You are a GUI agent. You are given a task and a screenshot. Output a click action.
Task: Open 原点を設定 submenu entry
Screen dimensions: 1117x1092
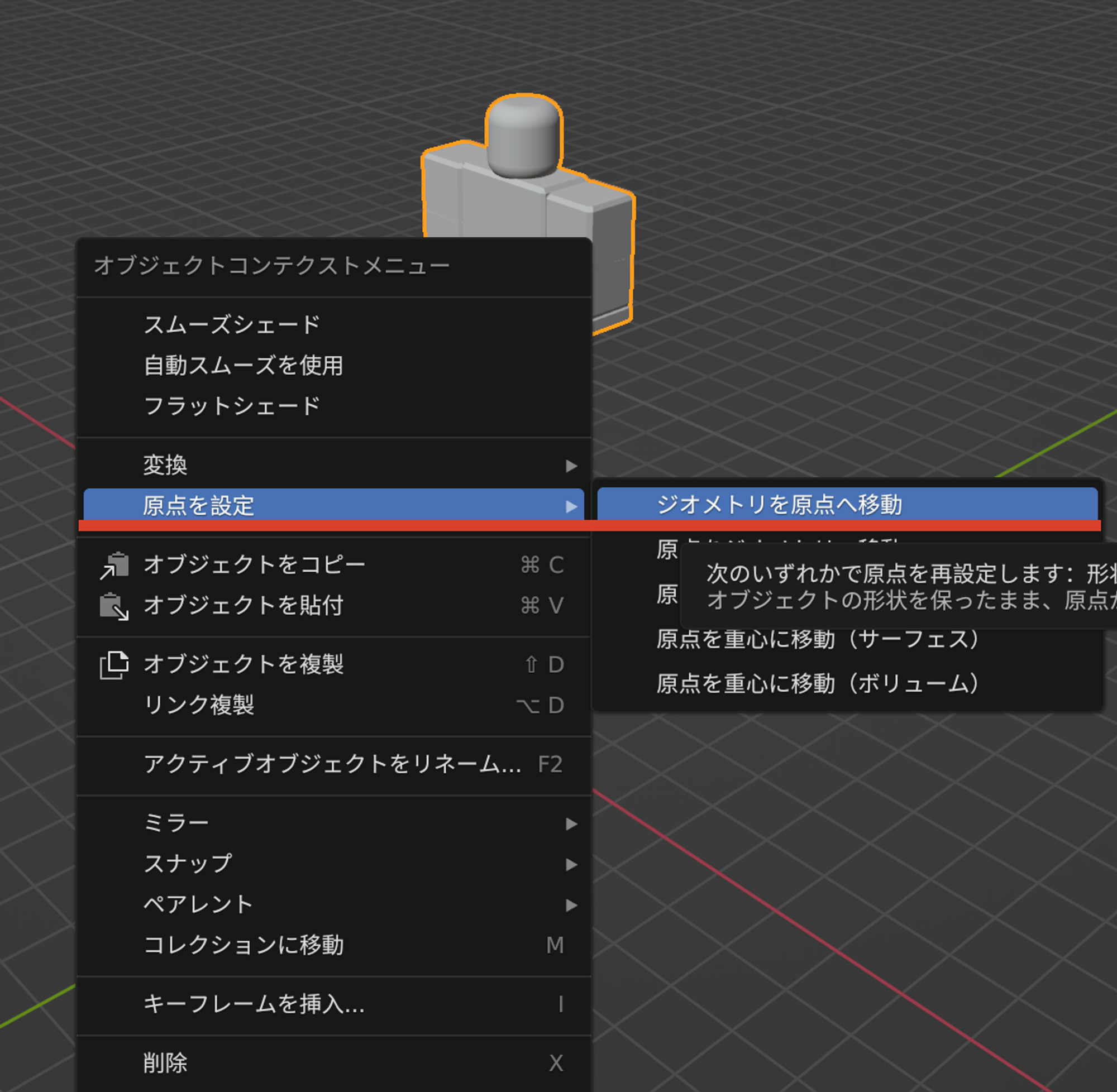click(333, 505)
